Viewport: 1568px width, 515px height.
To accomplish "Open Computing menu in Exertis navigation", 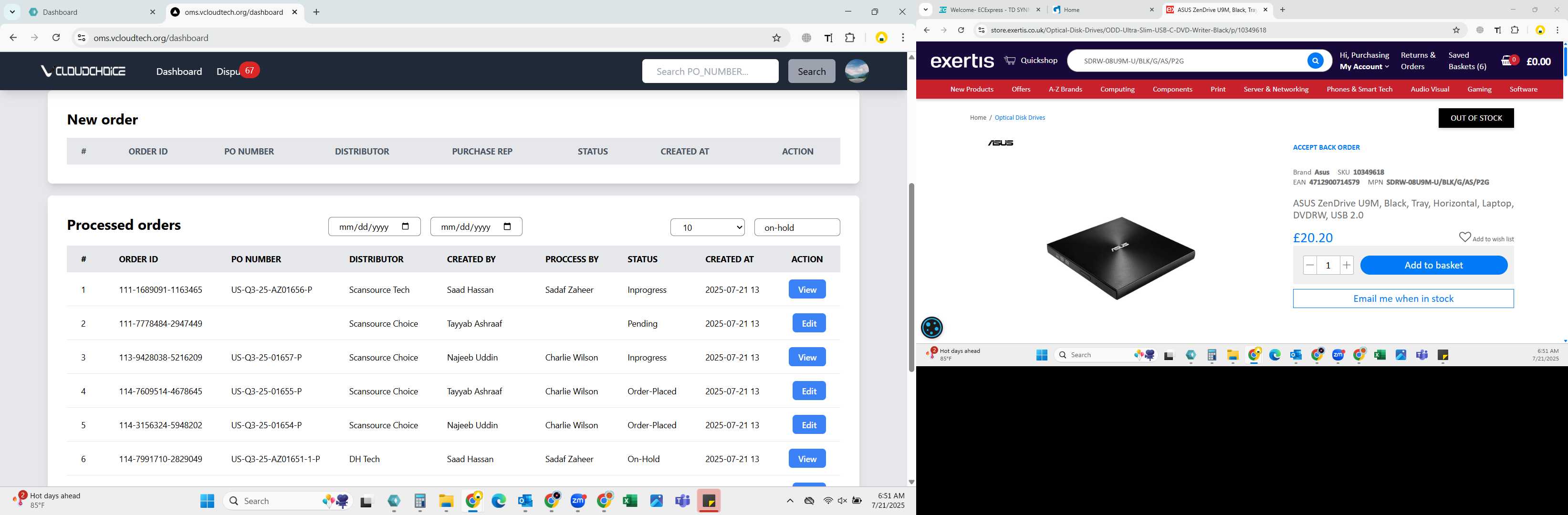I will [1117, 89].
